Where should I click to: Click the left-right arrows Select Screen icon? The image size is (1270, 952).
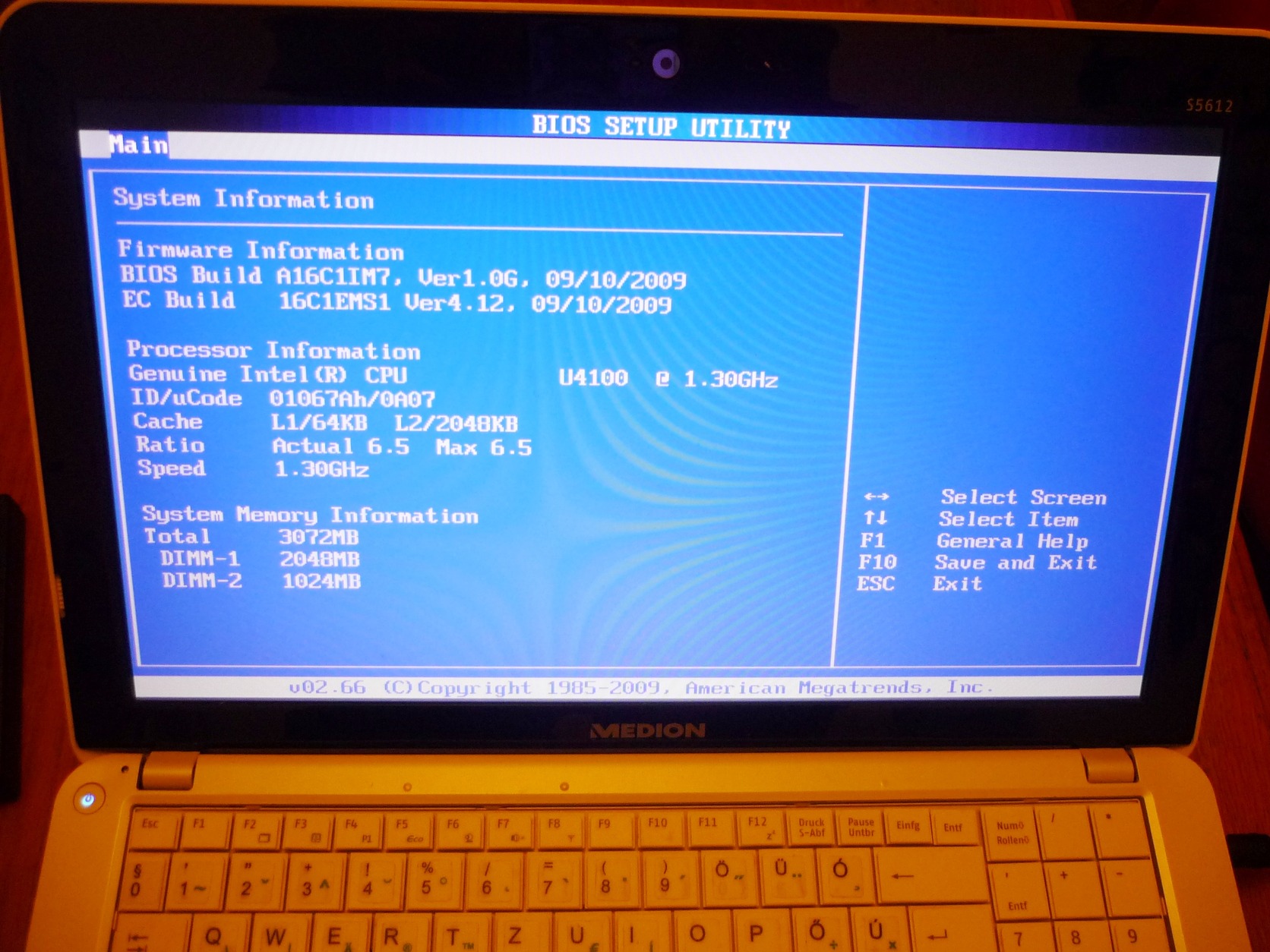click(x=876, y=496)
